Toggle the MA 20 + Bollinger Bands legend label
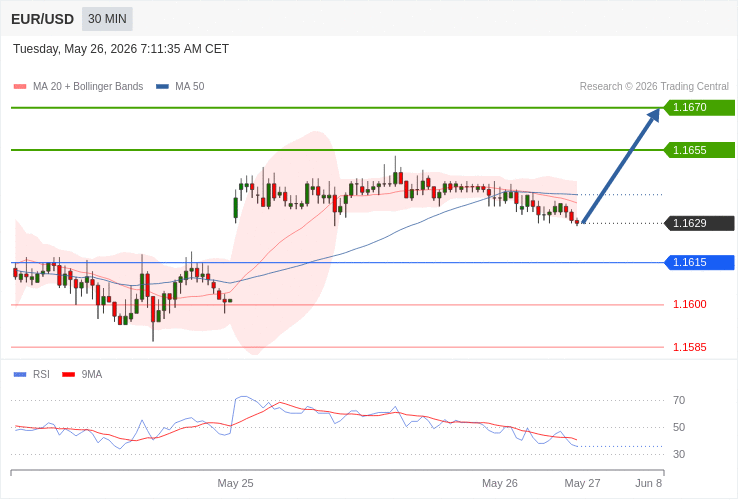 [x=88, y=87]
